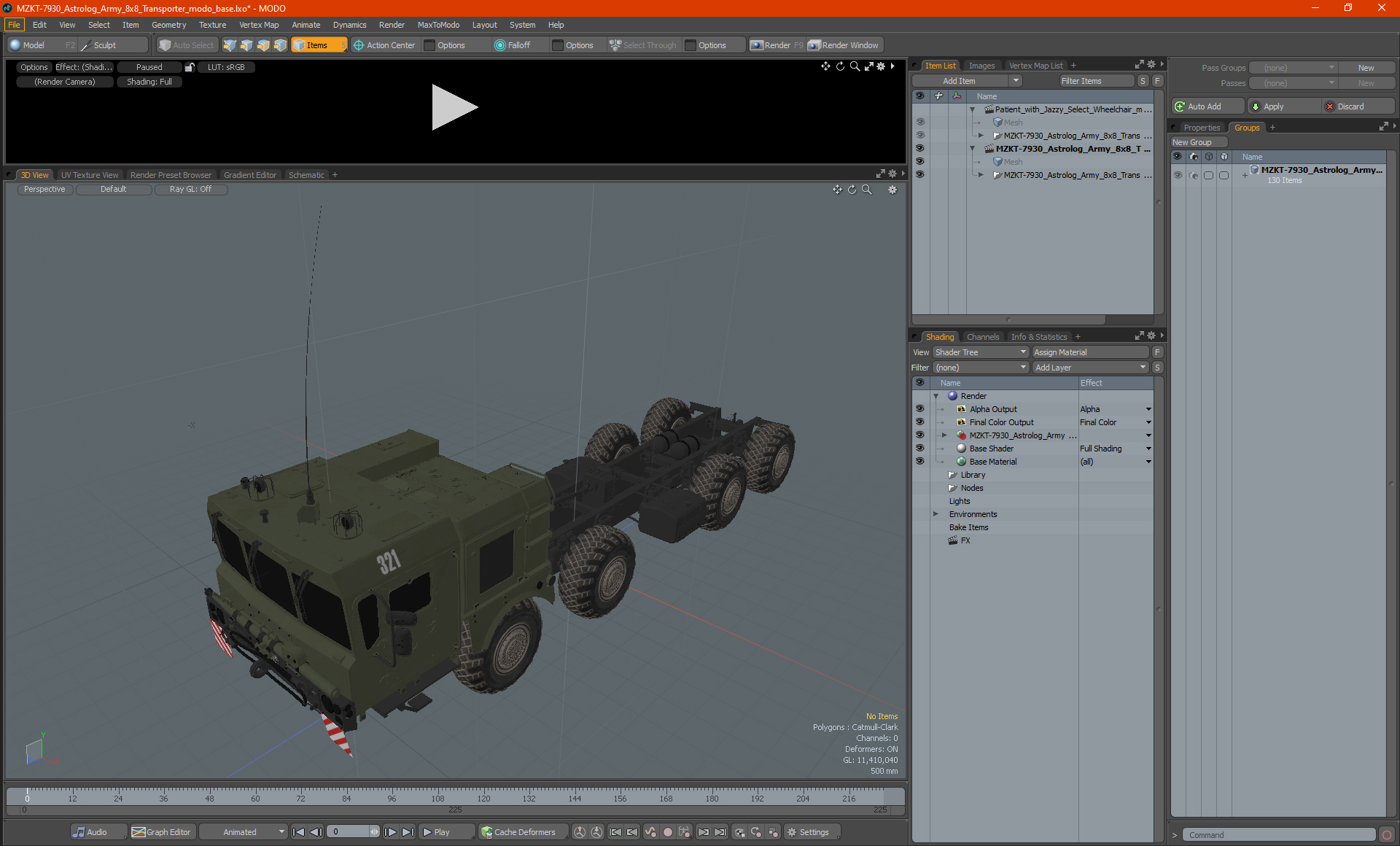Screen dimensions: 1400x846
Task: Click the Assign Material button
Action: [x=1091, y=352]
